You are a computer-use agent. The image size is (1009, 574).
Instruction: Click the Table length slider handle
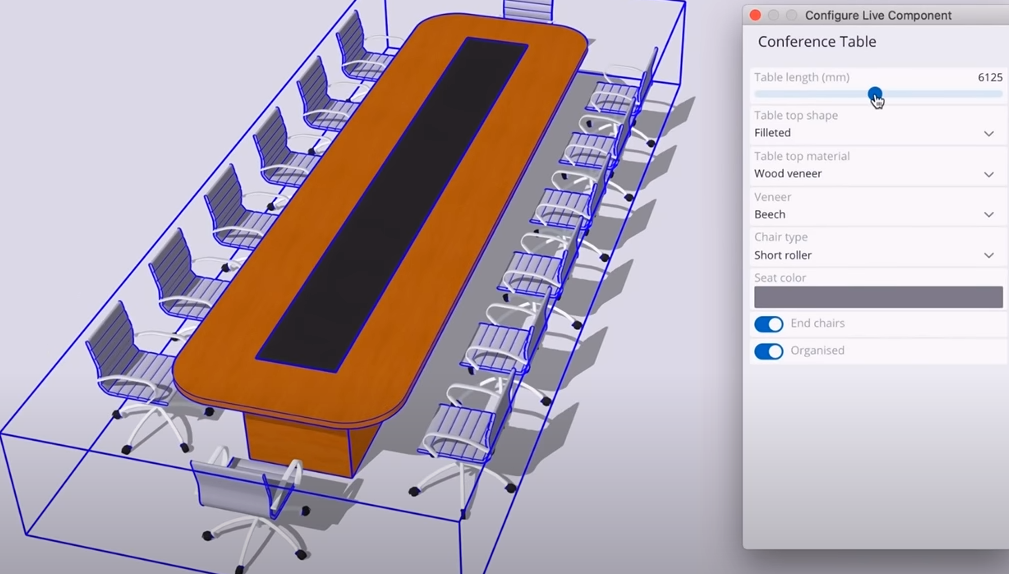[875, 94]
